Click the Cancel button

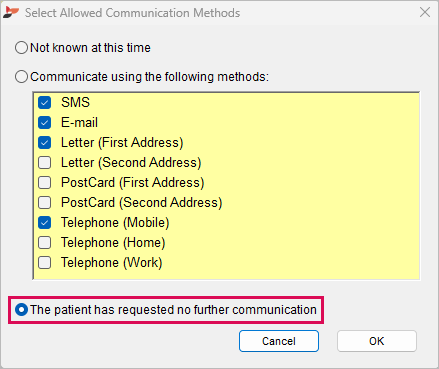(x=279, y=341)
